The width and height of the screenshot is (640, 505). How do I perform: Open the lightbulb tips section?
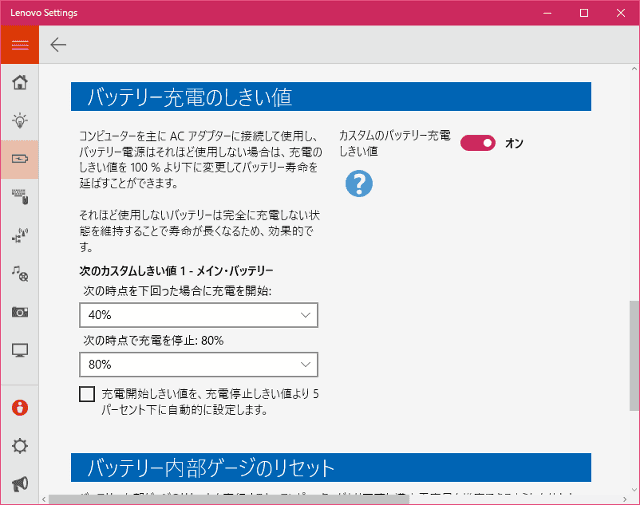[20, 120]
